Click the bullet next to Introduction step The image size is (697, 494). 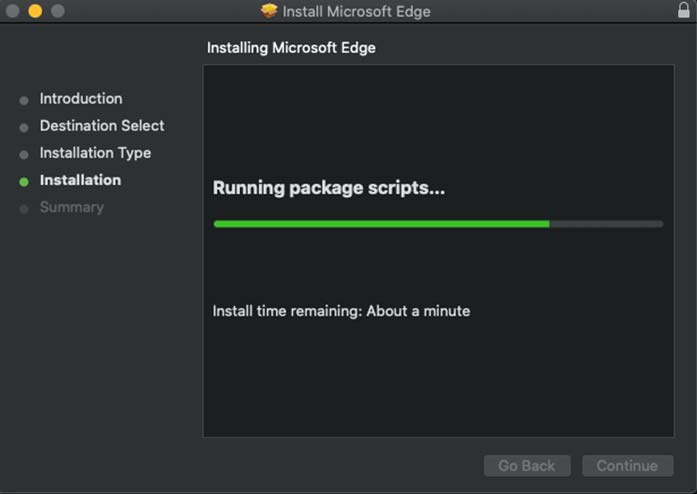click(24, 100)
